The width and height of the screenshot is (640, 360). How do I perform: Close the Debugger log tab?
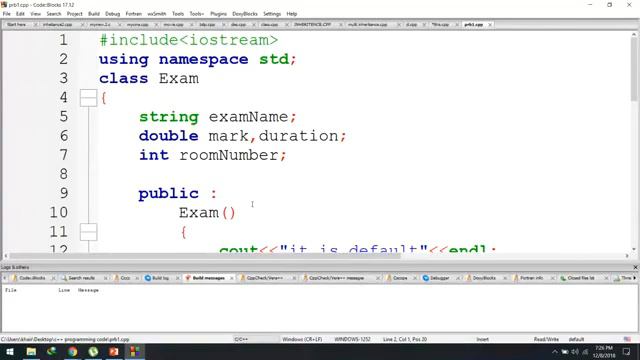click(457, 278)
